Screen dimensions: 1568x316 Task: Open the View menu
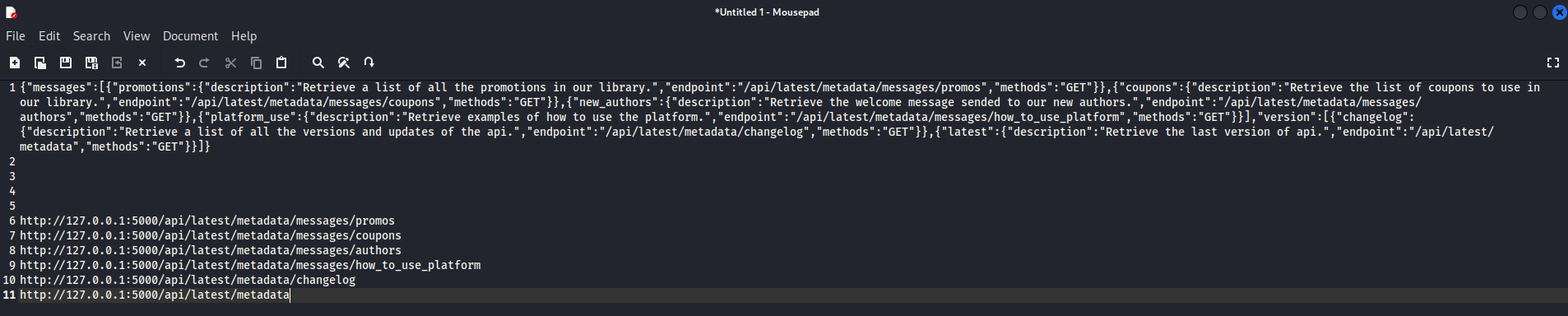pyautogui.click(x=137, y=36)
